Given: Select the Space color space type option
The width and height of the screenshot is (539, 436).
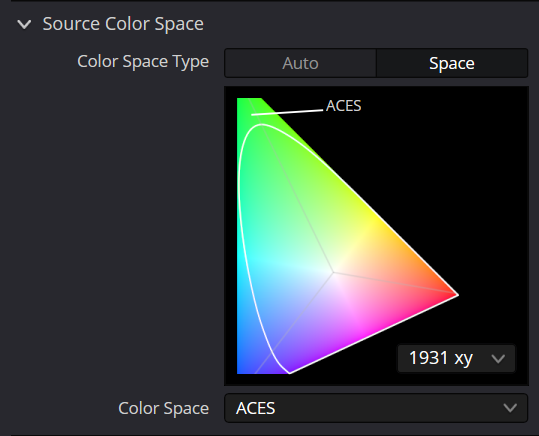Looking at the screenshot, I should (x=452, y=63).
